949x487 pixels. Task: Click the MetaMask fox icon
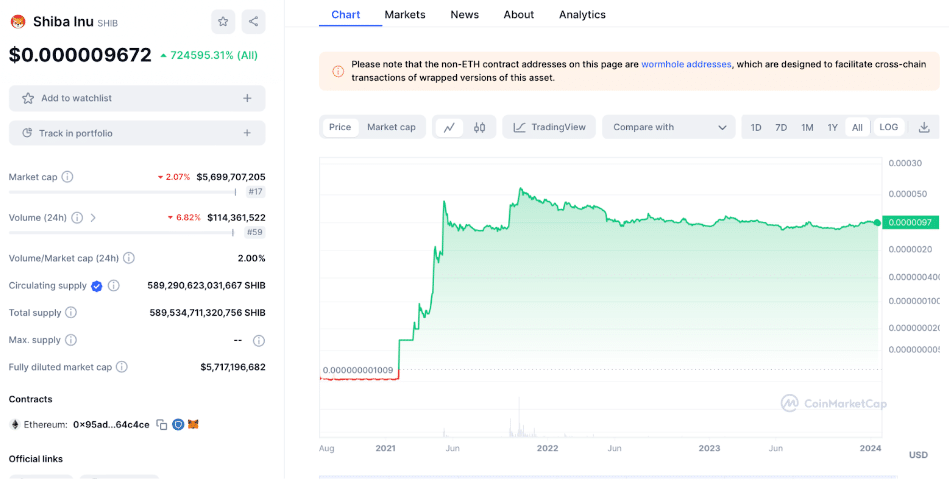[x=193, y=425]
